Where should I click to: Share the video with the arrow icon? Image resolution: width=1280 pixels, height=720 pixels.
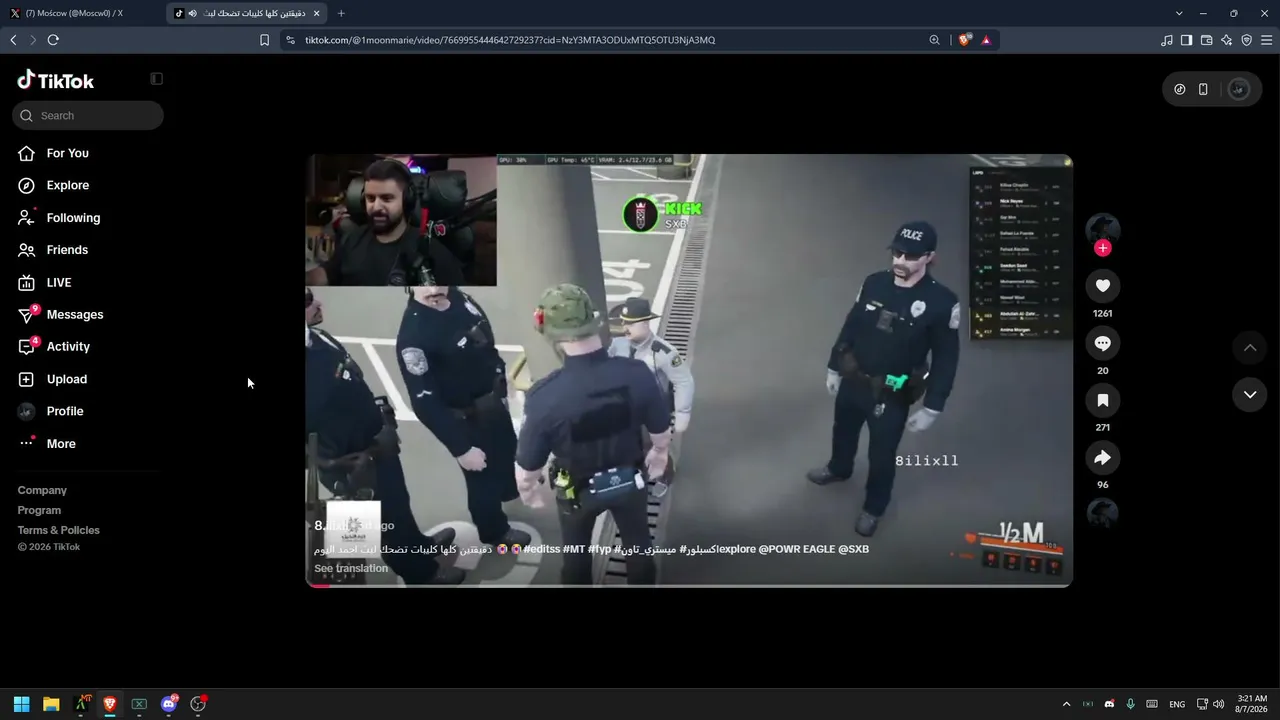[x=1103, y=457]
